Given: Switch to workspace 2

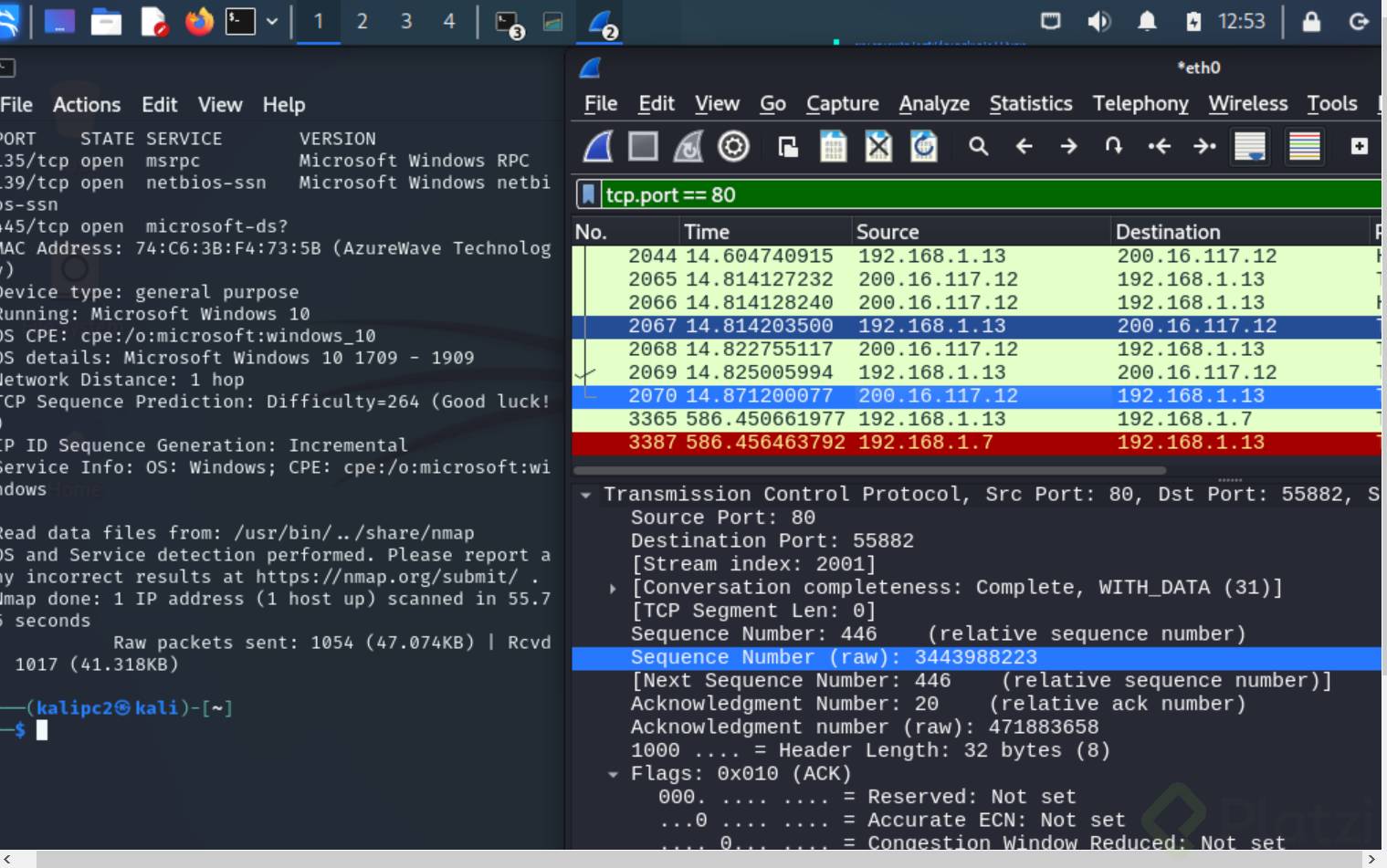Looking at the screenshot, I should (363, 21).
